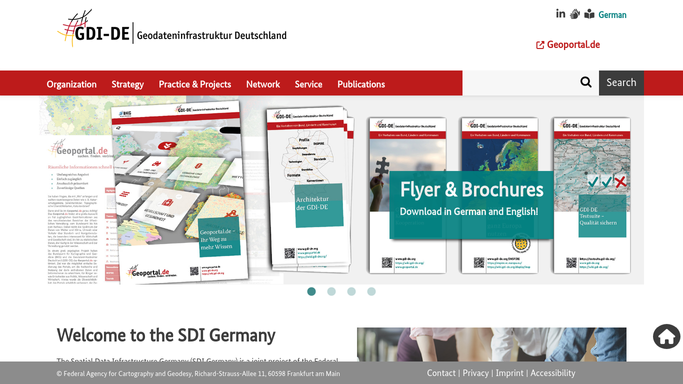
Task: Click the dark Search button
Action: [x=621, y=83]
